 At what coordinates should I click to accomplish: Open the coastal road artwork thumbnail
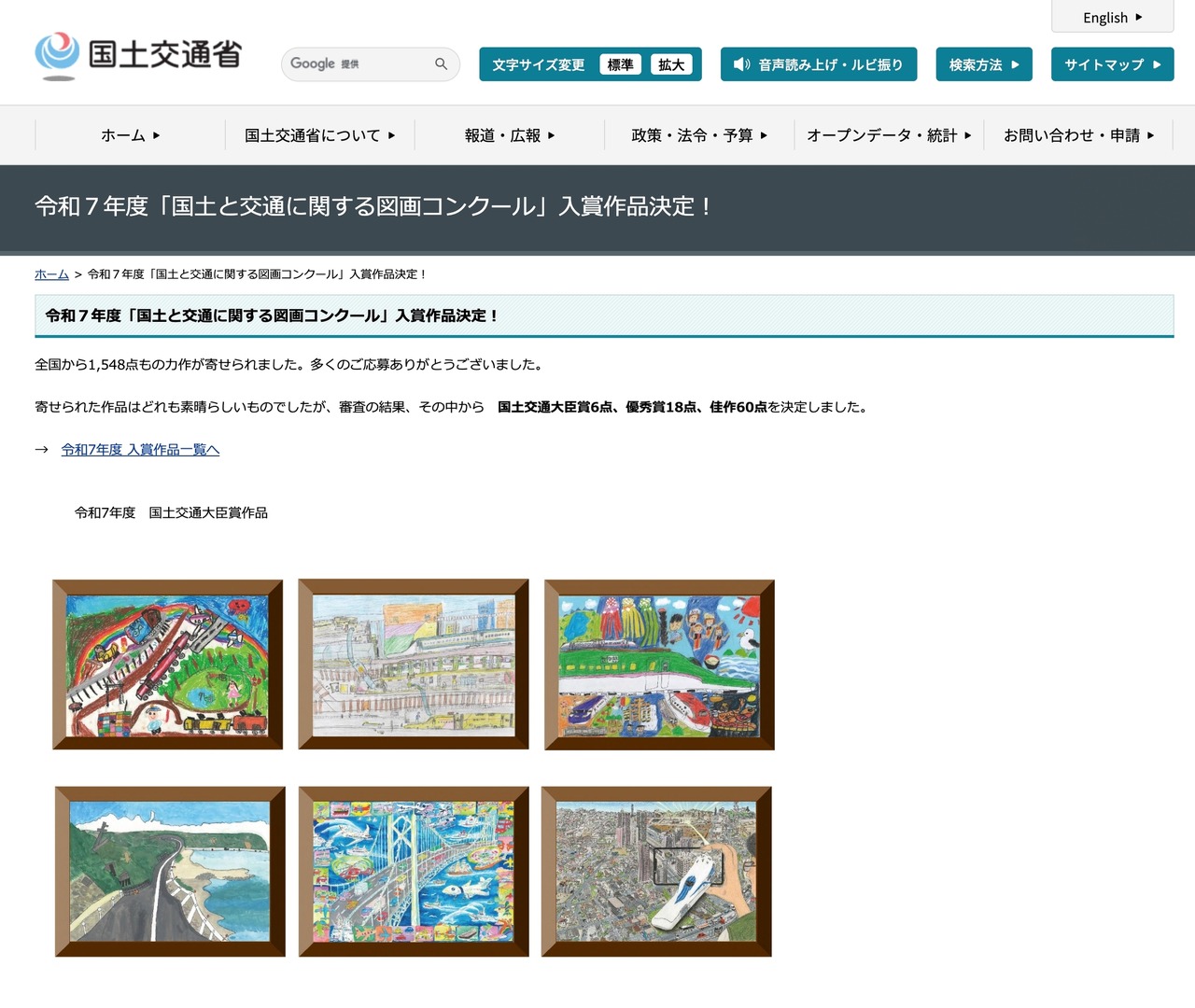[x=170, y=872]
